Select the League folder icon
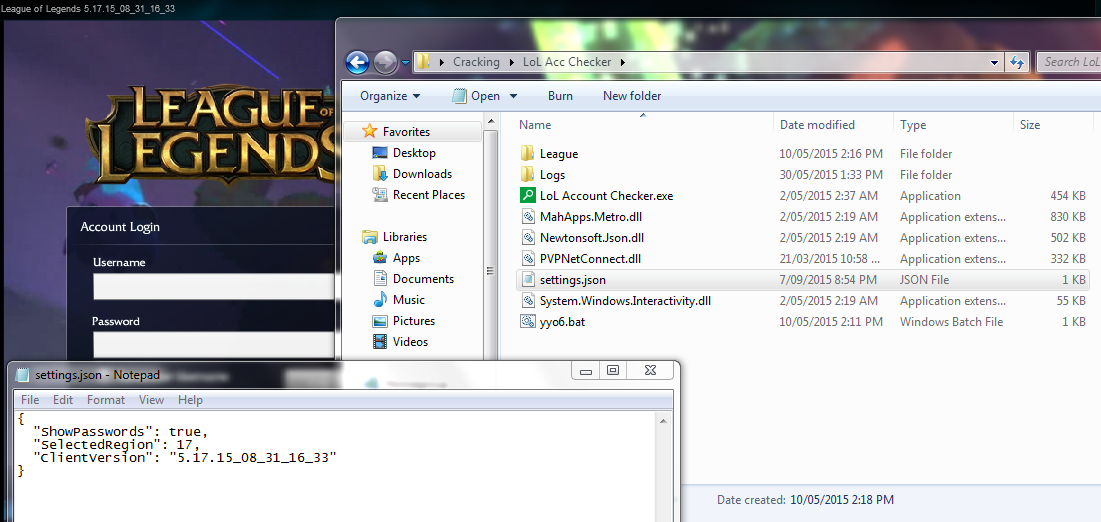Image resolution: width=1101 pixels, height=522 pixels. (x=528, y=154)
